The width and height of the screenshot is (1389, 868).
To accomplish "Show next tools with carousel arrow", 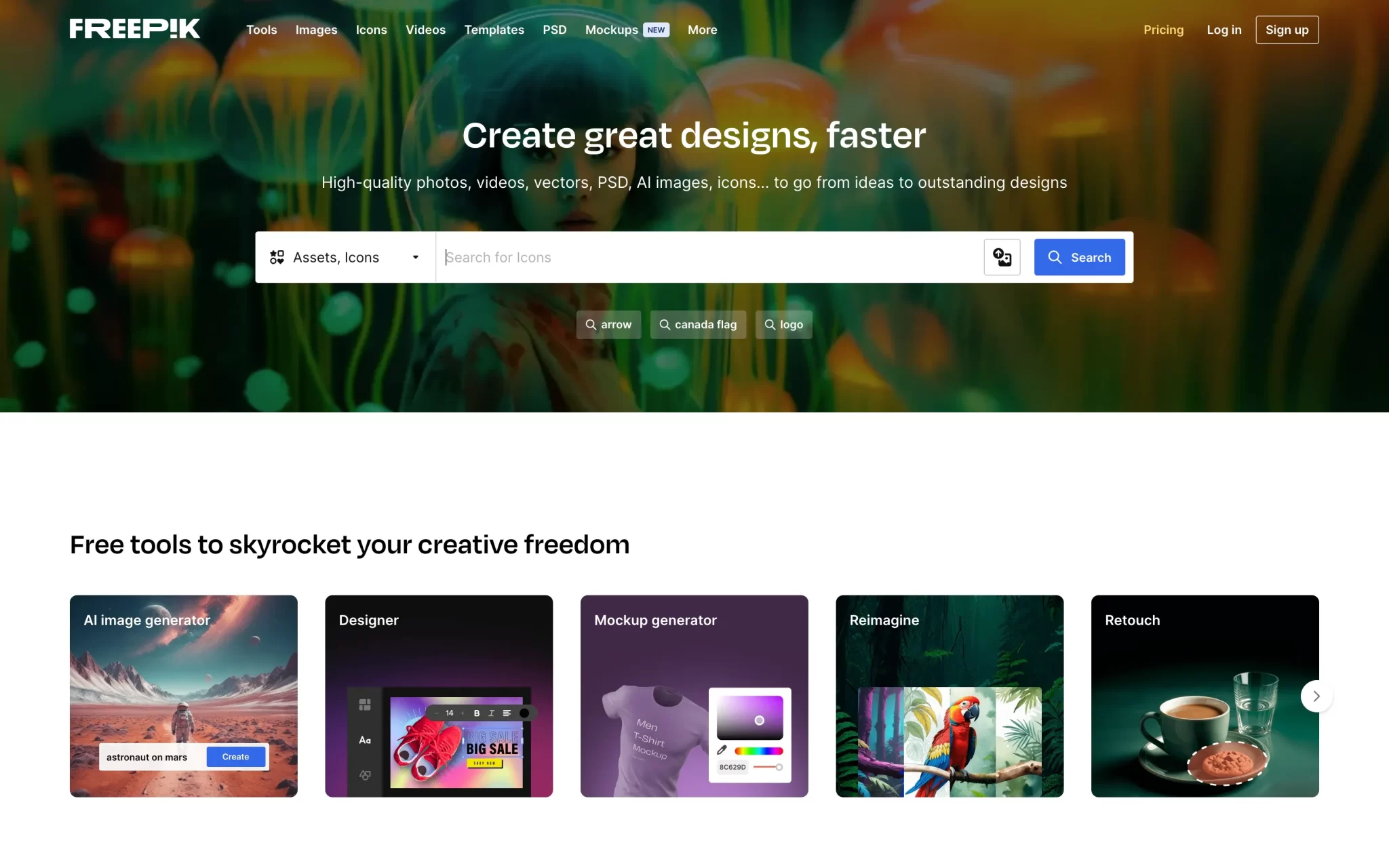I will pos(1316,696).
